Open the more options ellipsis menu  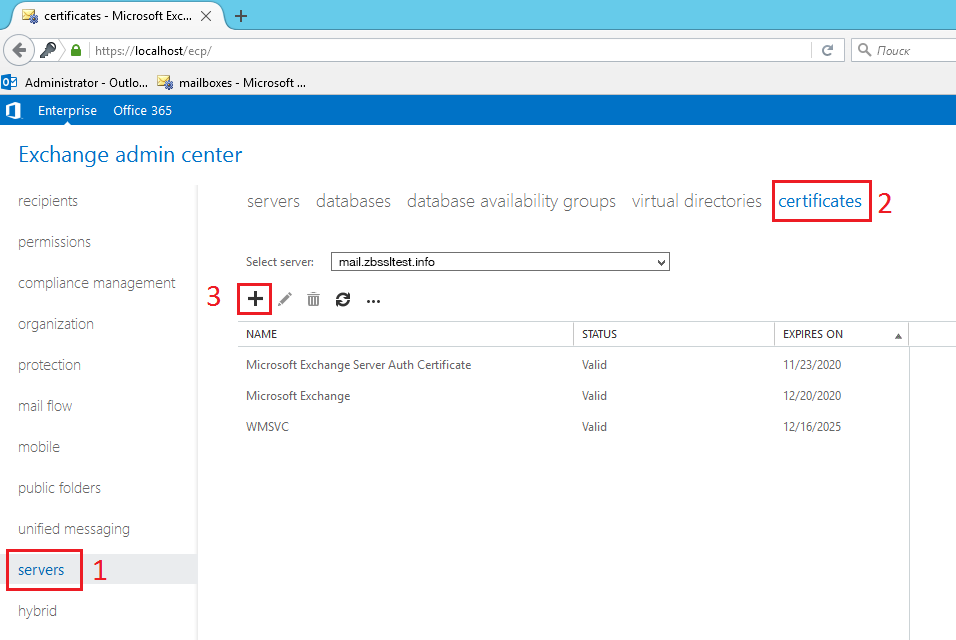point(373,300)
